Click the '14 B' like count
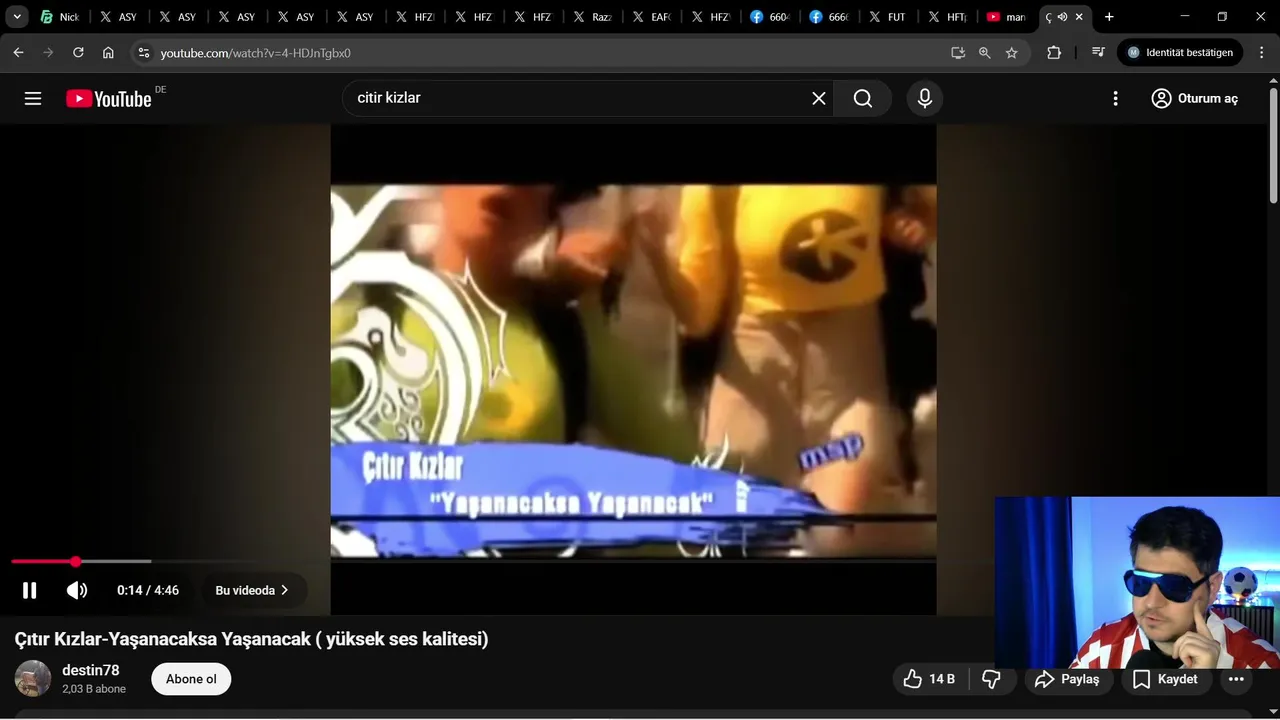Image resolution: width=1280 pixels, height=720 pixels. click(x=942, y=679)
